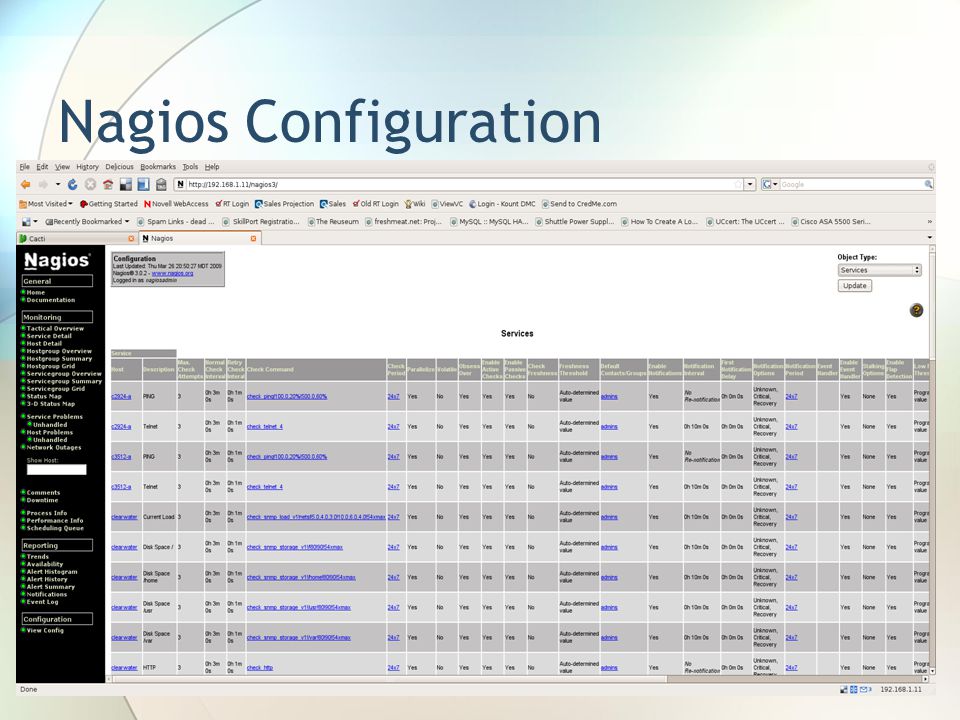The image size is (960, 720).
Task: Open the blue sidebar toolbar icon
Action: [x=143, y=184]
